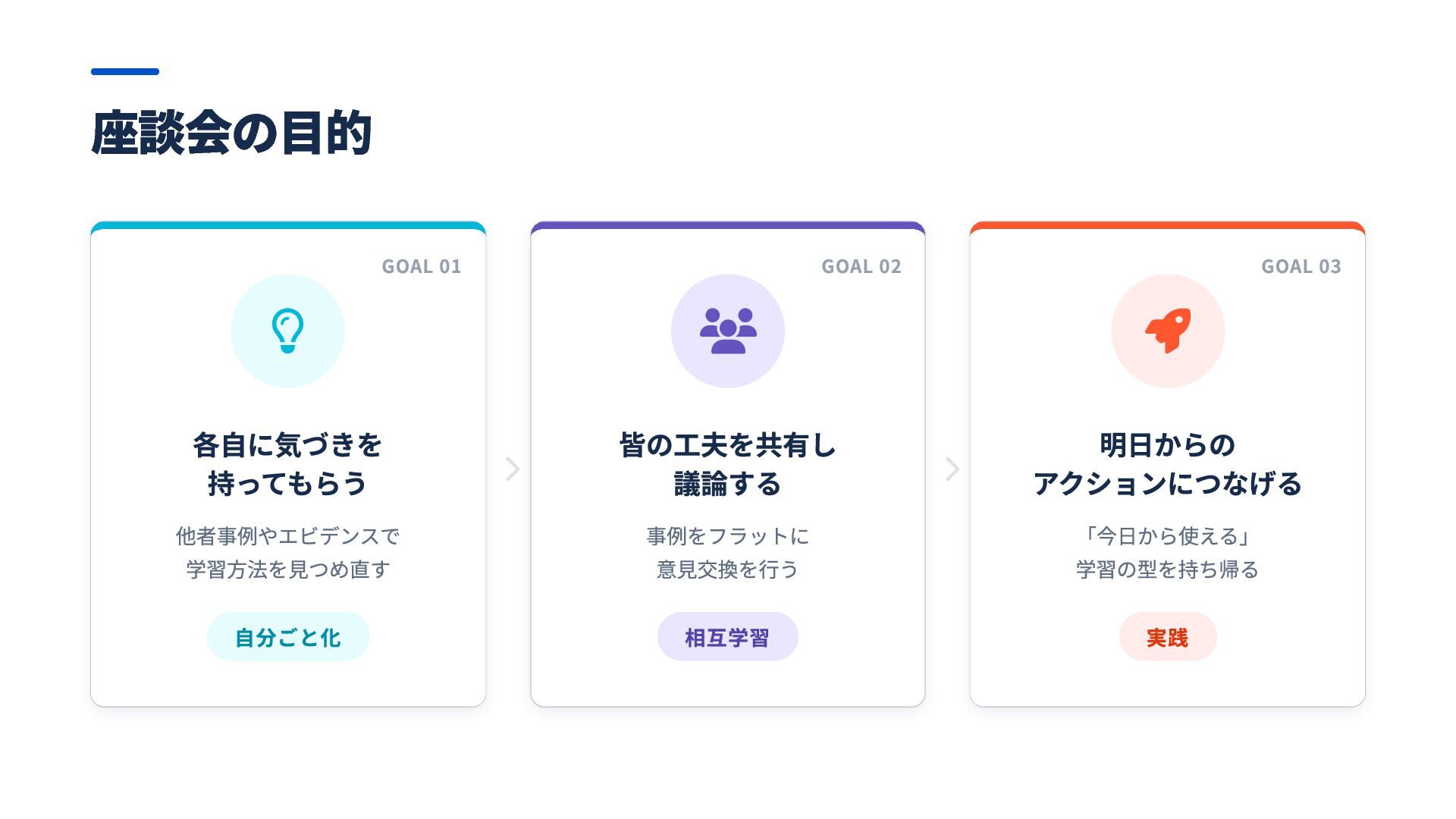
Task: Click heading 明日からのアクションにつなげる
Action: [1168, 464]
